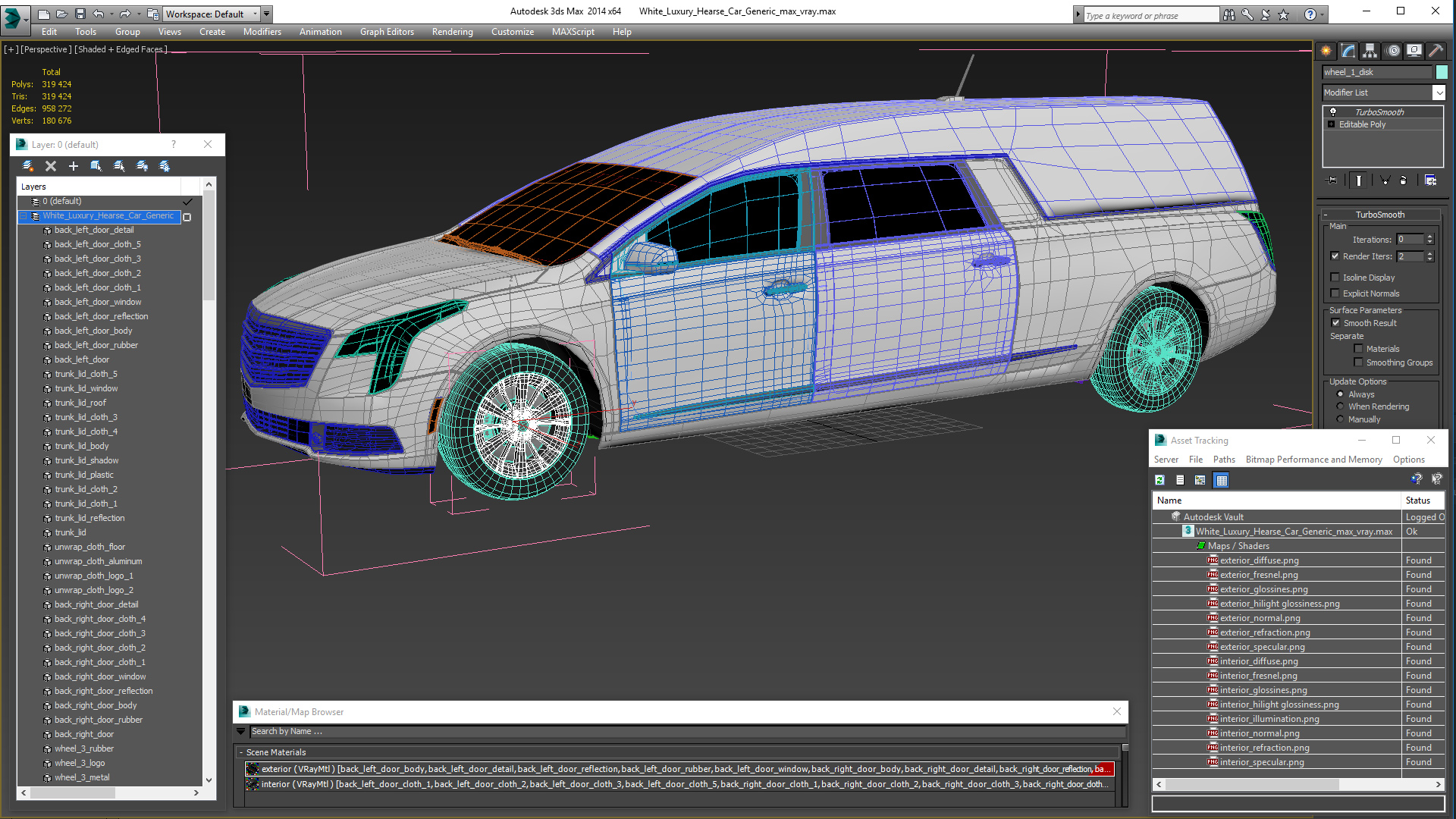Open the Motion command panel tab

(x=1393, y=51)
